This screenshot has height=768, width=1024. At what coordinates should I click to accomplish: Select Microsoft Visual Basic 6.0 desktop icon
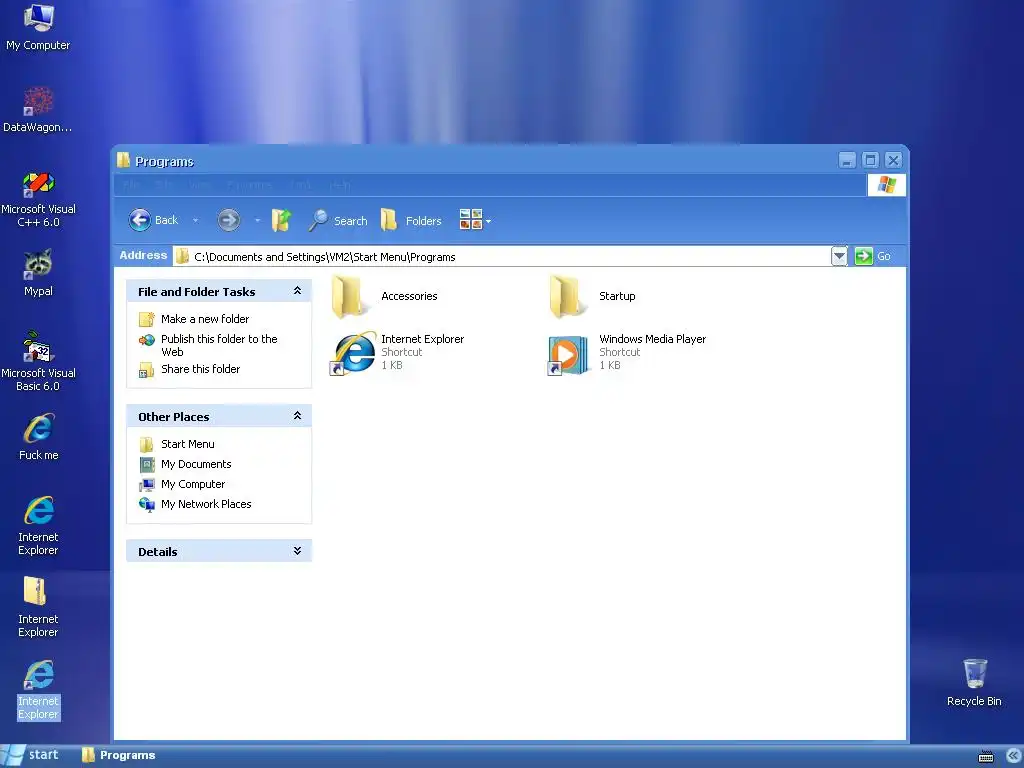(38, 362)
